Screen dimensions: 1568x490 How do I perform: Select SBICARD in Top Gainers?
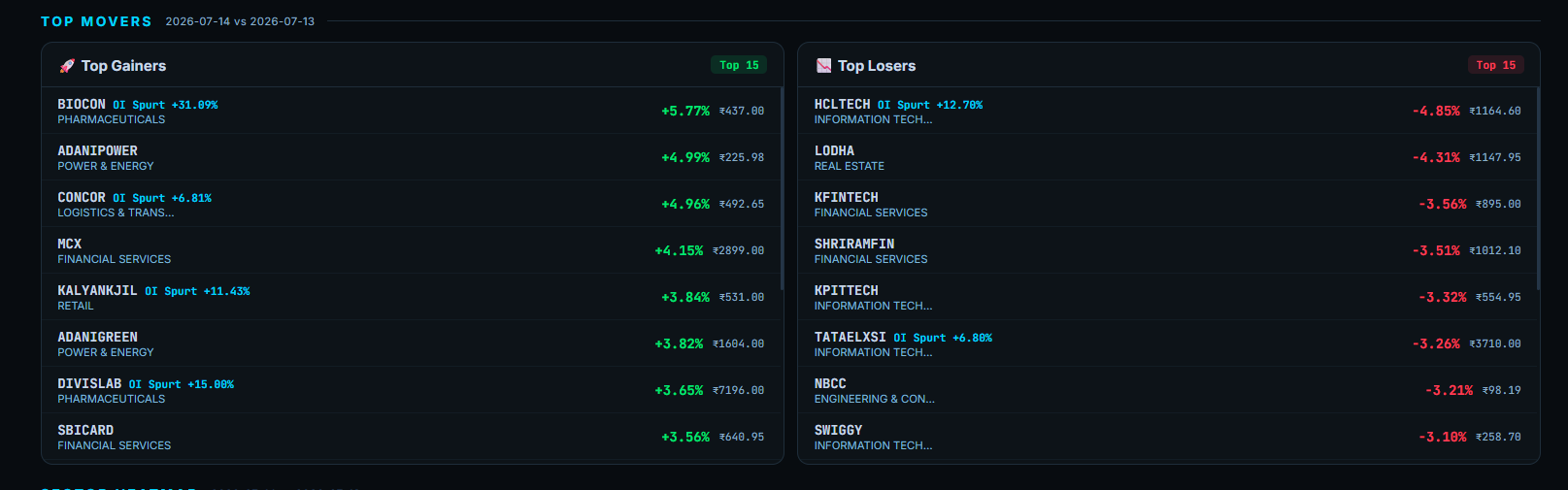(x=85, y=431)
